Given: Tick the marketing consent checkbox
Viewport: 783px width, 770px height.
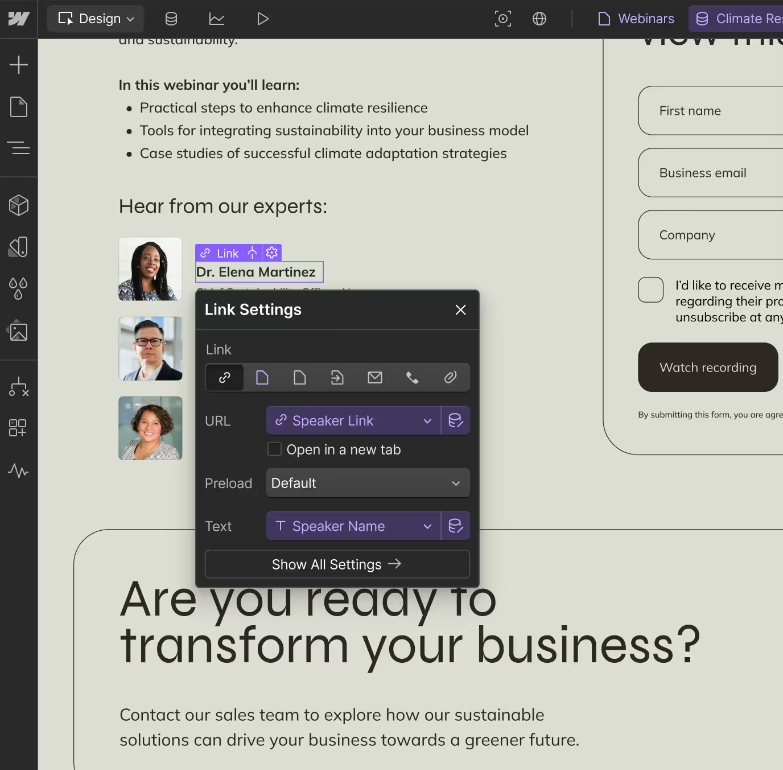Looking at the screenshot, I should (651, 290).
